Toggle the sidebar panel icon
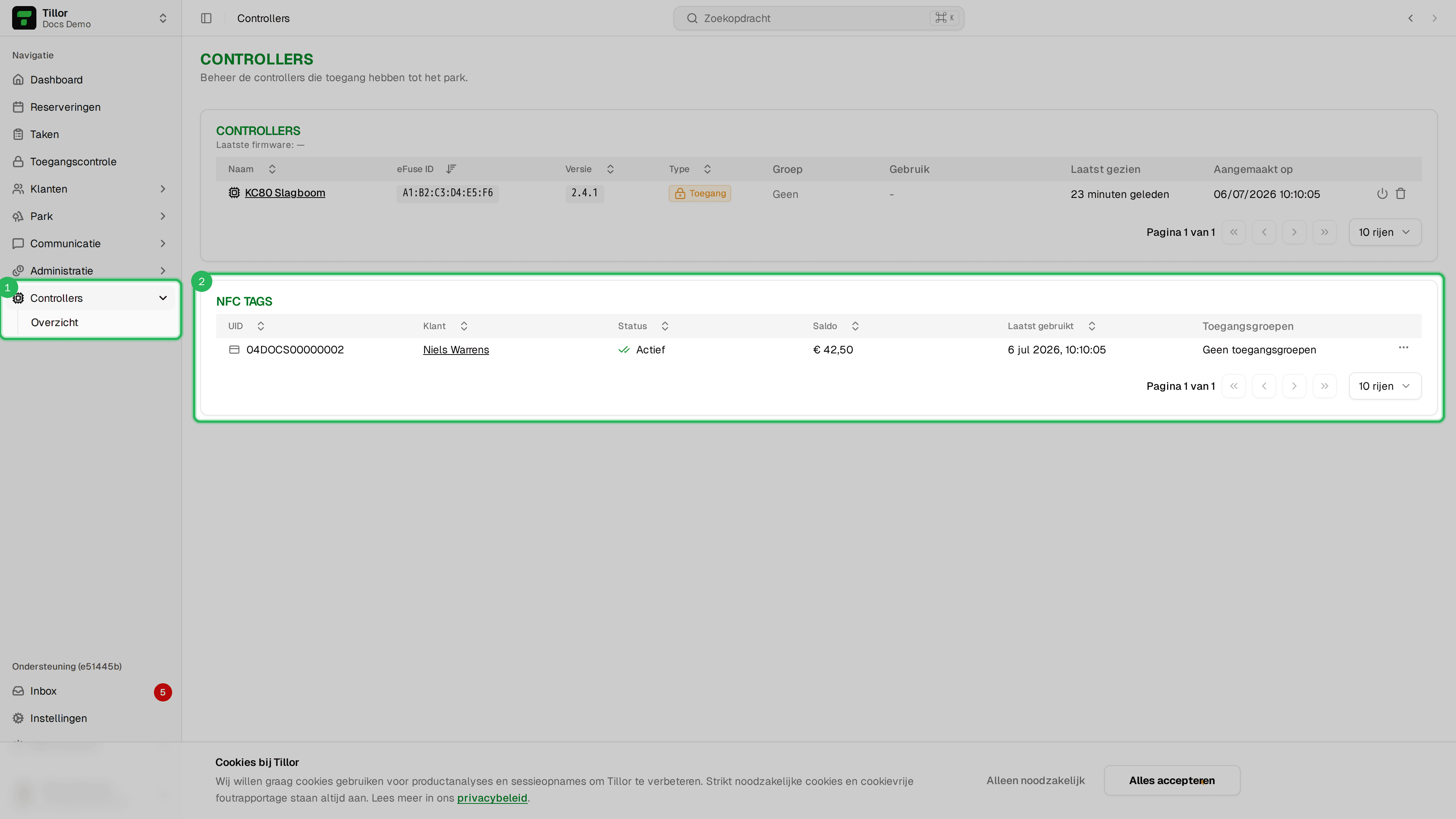 pos(206,18)
